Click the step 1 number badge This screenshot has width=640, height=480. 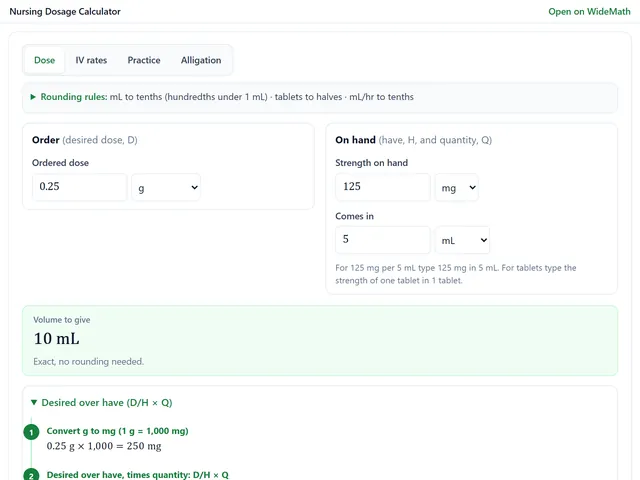click(x=31, y=432)
